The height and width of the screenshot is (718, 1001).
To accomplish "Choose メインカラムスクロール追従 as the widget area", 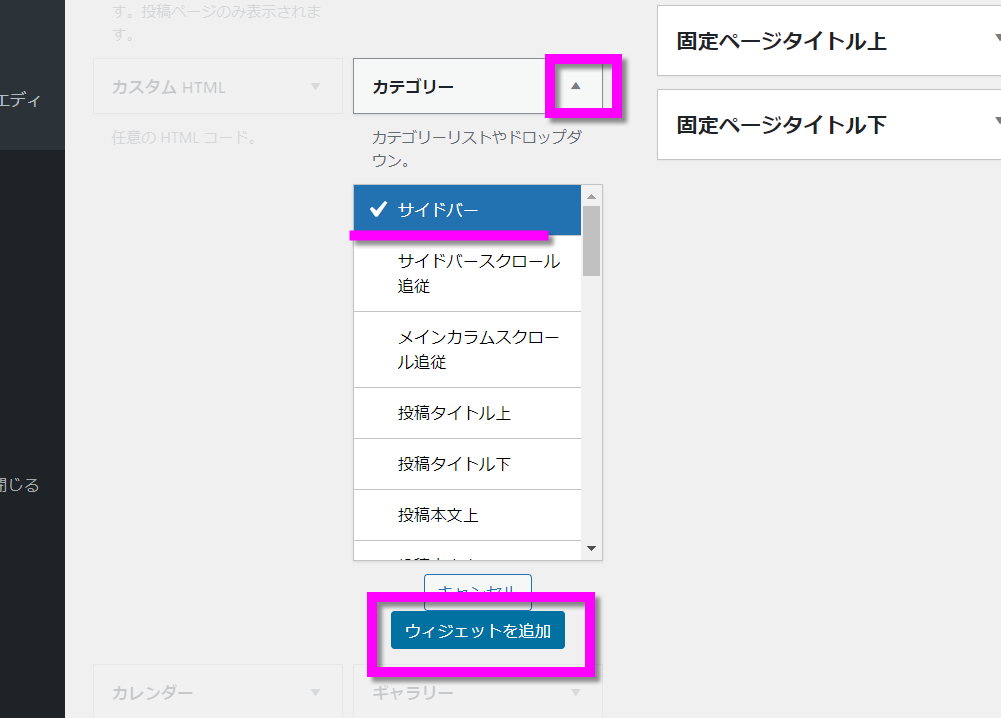I will pyautogui.click(x=467, y=349).
